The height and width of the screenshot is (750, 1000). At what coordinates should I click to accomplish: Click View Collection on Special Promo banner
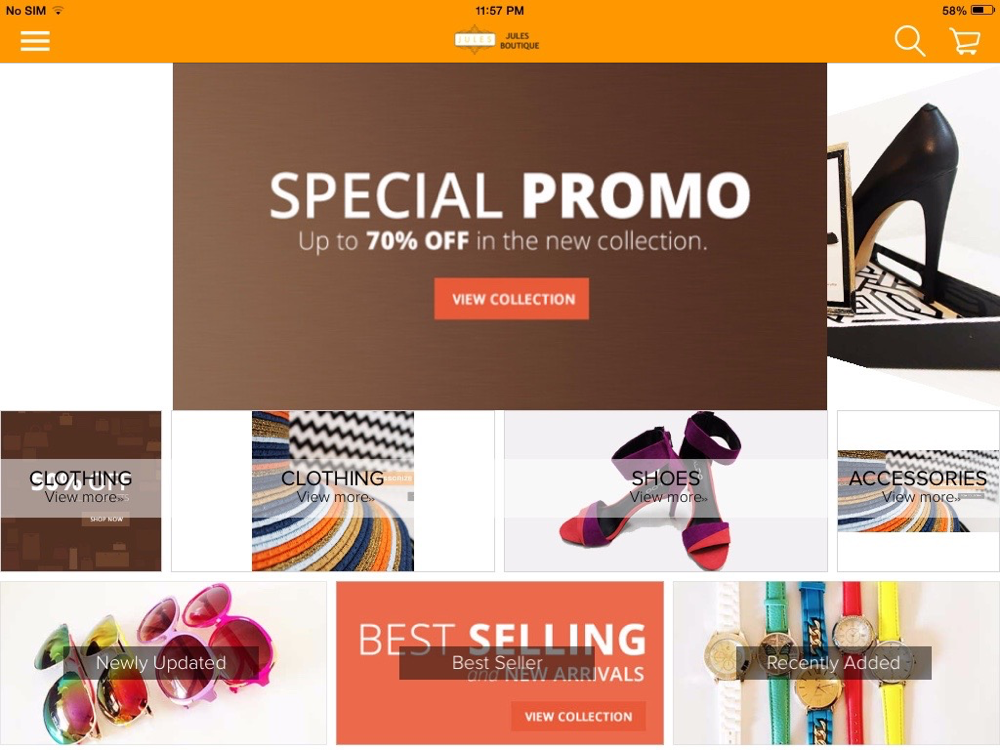511,298
